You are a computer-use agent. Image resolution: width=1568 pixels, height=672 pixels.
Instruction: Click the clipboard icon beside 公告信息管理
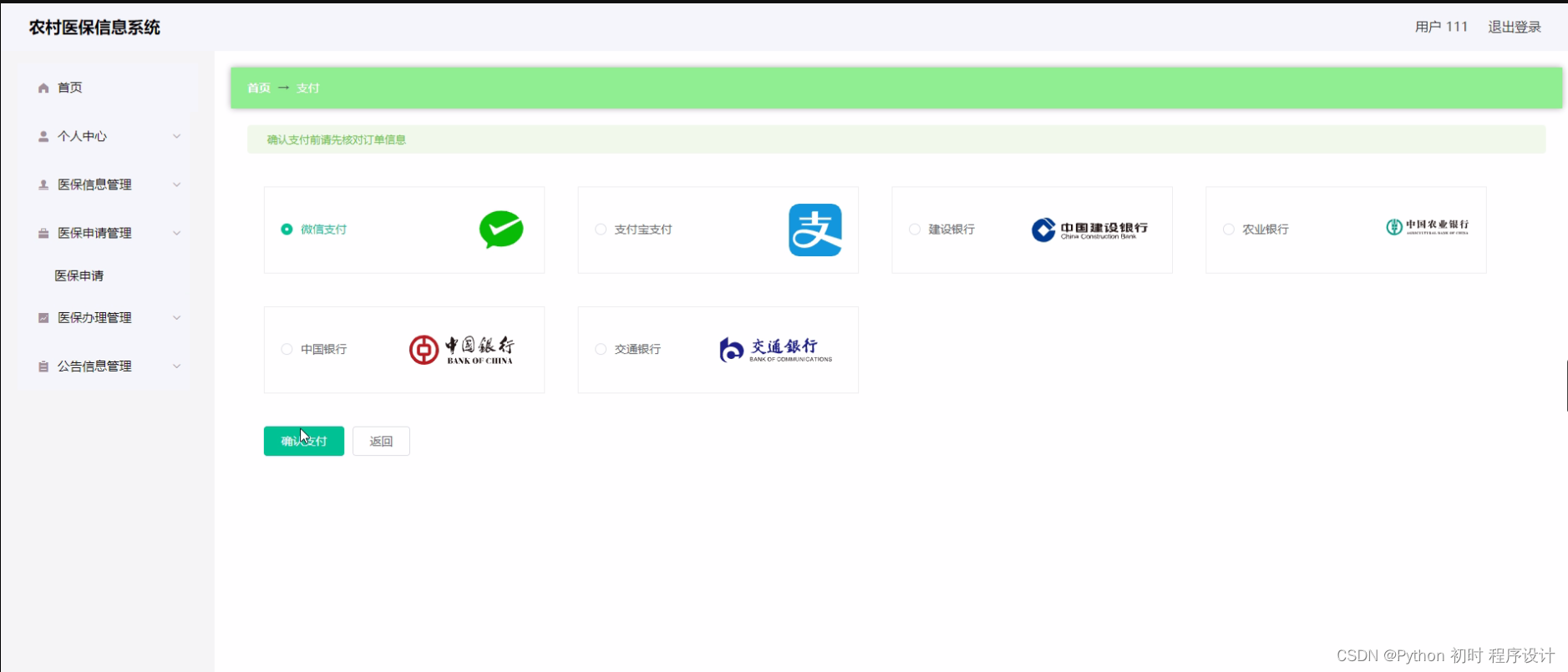(43, 366)
